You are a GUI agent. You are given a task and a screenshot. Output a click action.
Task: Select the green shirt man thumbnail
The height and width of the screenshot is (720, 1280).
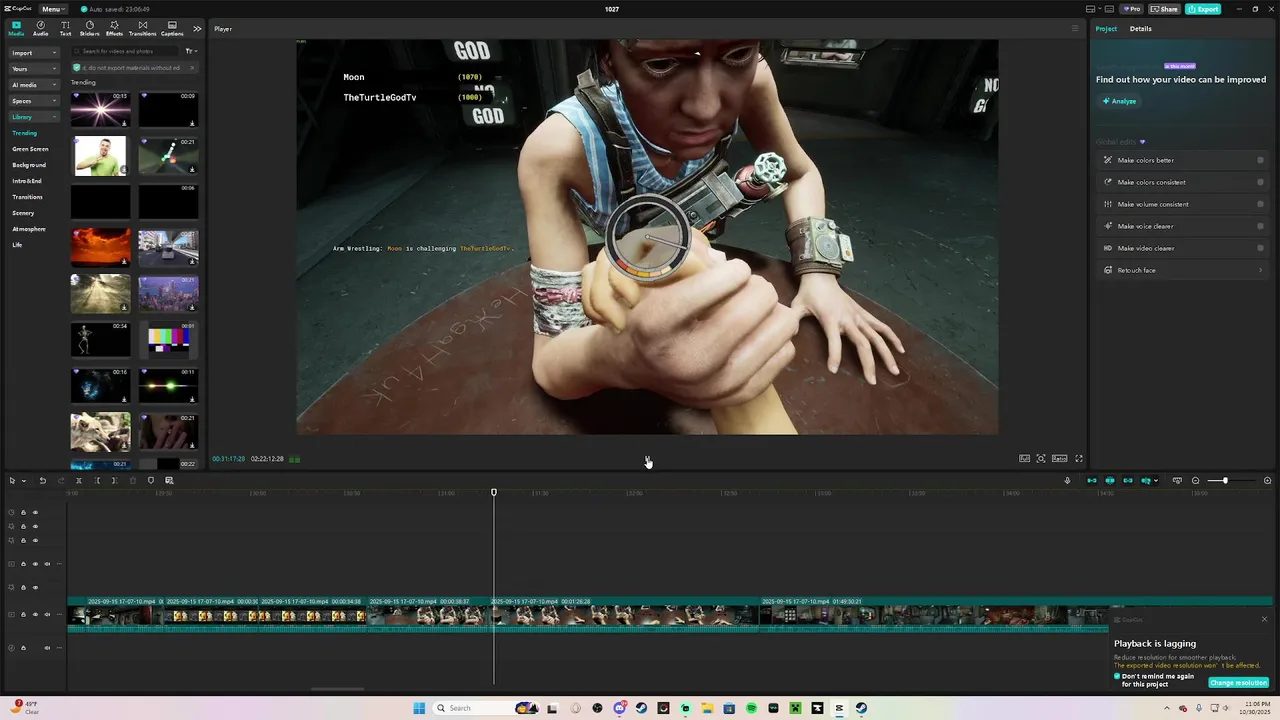(100, 156)
